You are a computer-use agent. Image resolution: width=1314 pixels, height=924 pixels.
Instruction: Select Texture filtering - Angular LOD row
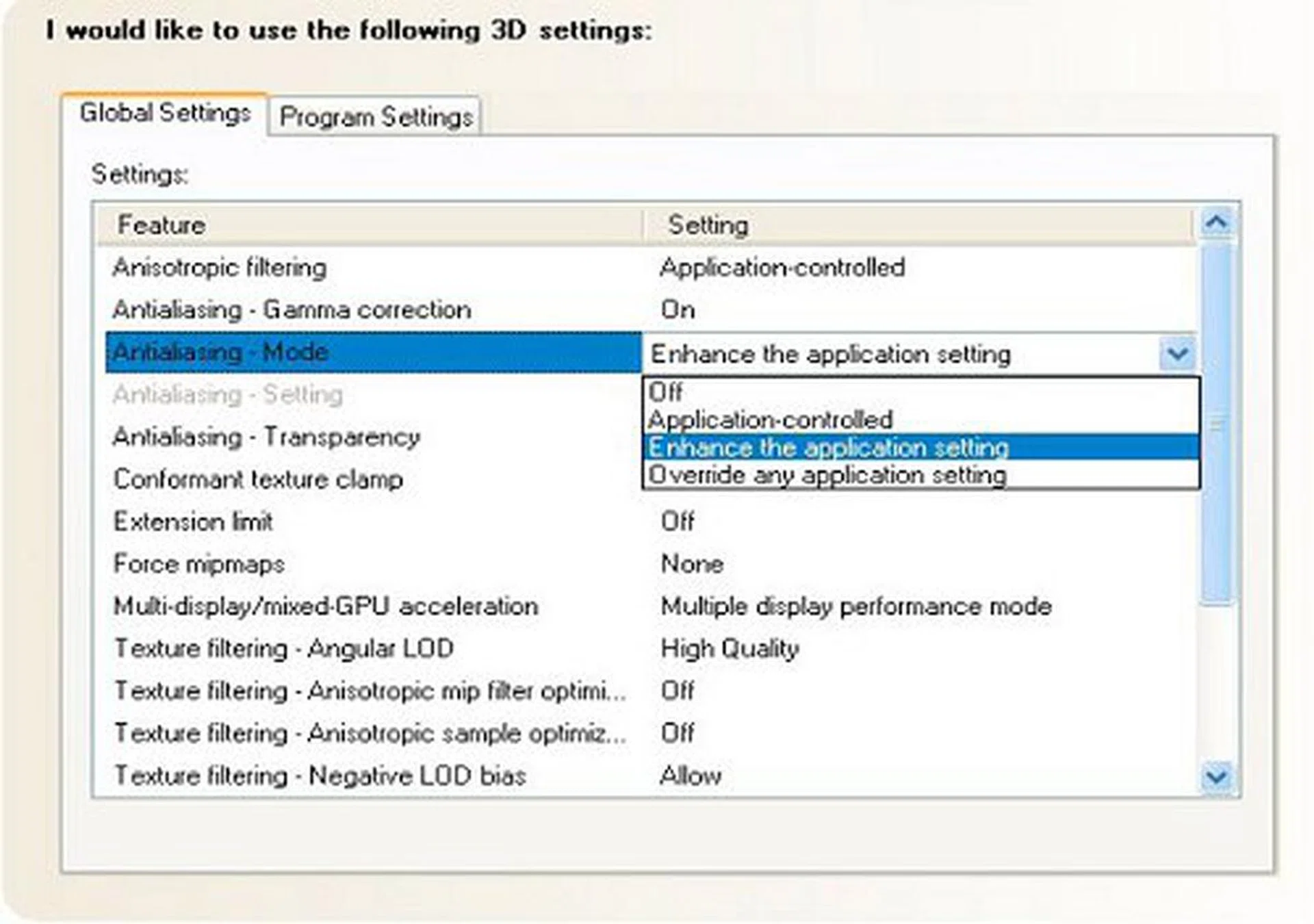point(283,649)
